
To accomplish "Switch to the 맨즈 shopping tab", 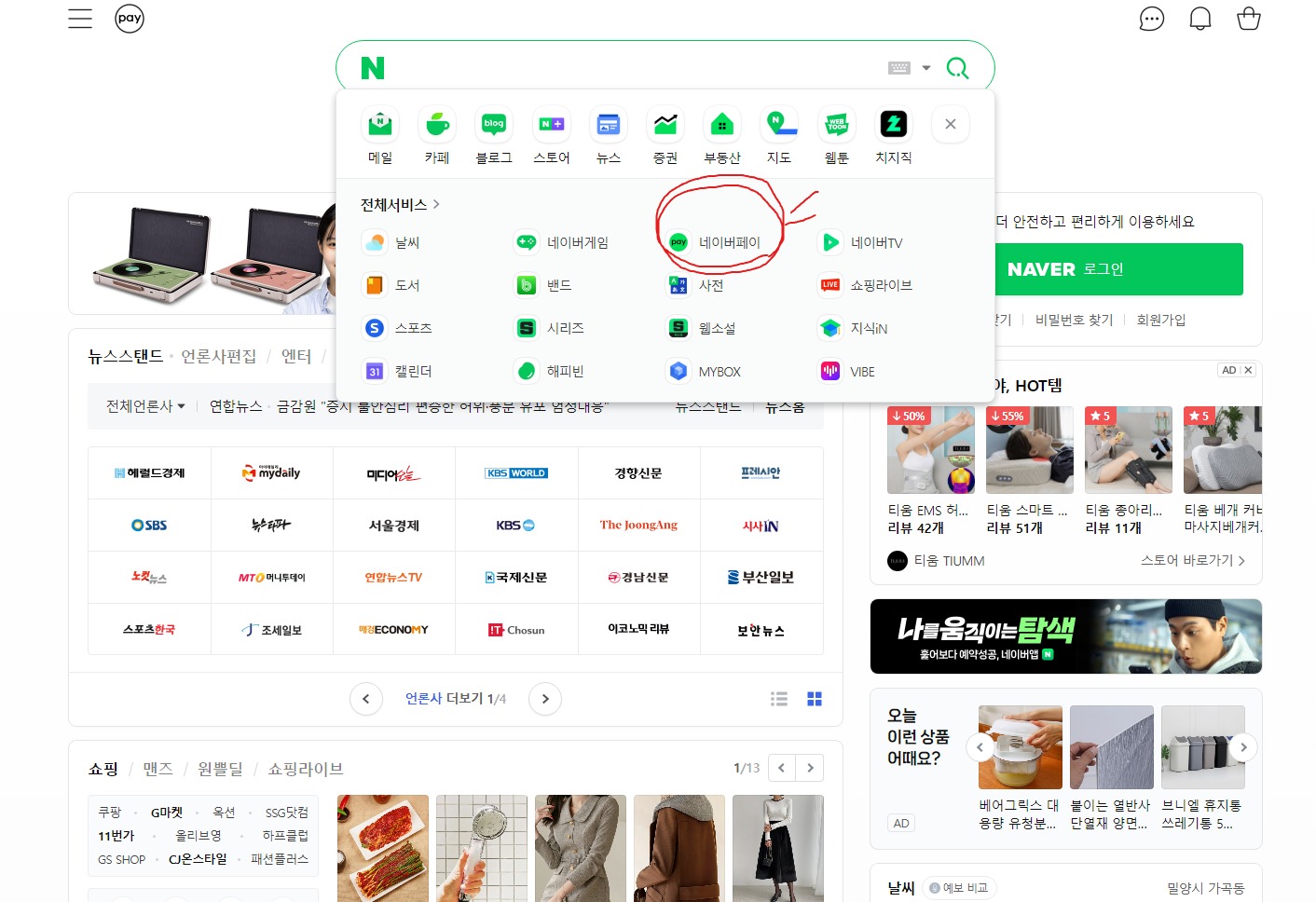I will [x=158, y=769].
